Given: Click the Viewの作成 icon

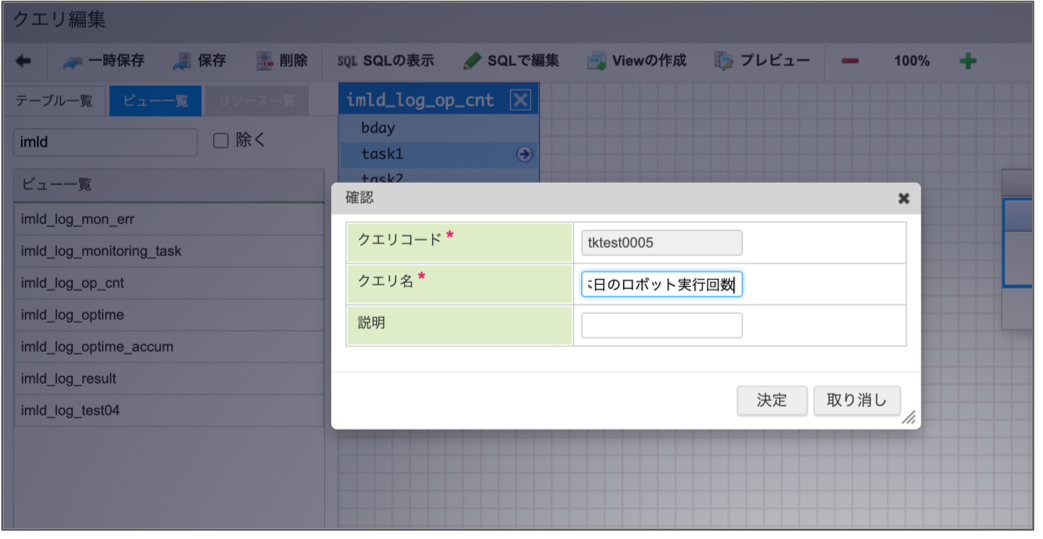Looking at the screenshot, I should point(596,61).
